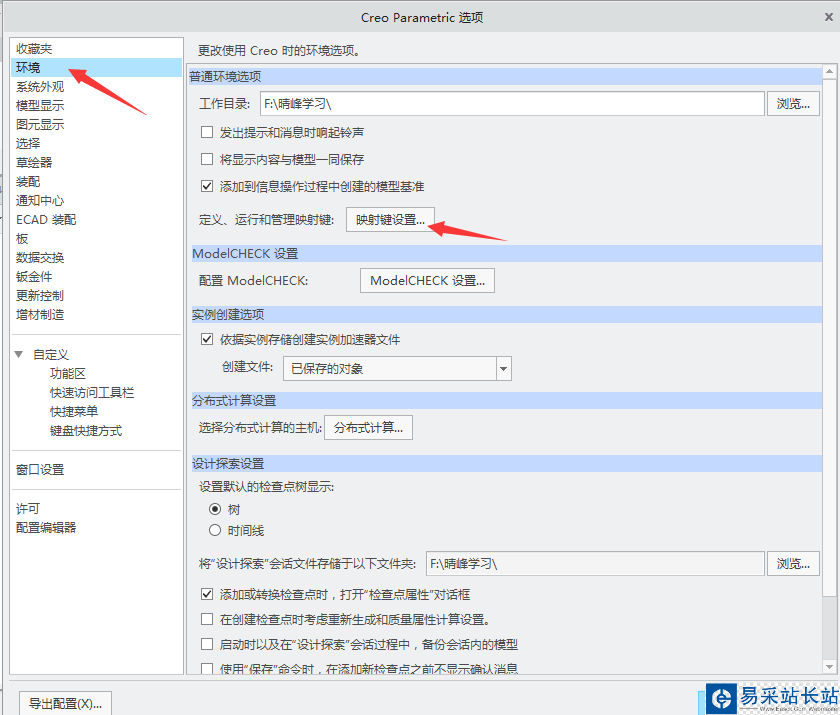Open 收藏夹 in the options list
The image size is (840, 715).
(34, 49)
